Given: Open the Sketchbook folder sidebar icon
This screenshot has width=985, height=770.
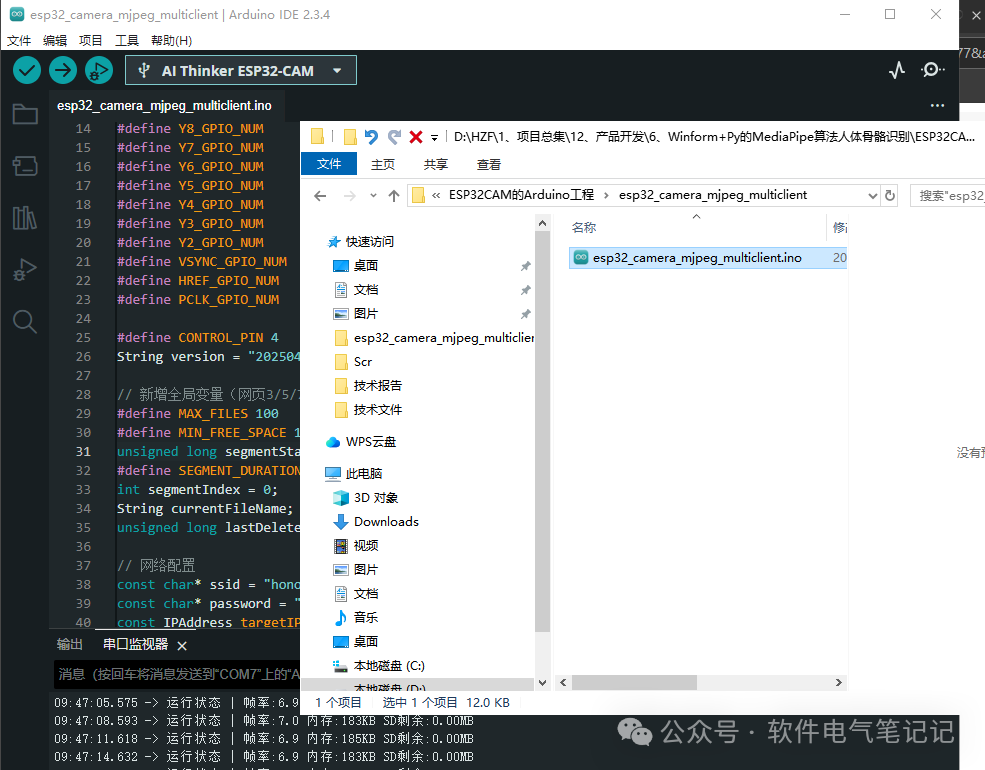Looking at the screenshot, I should click(25, 114).
